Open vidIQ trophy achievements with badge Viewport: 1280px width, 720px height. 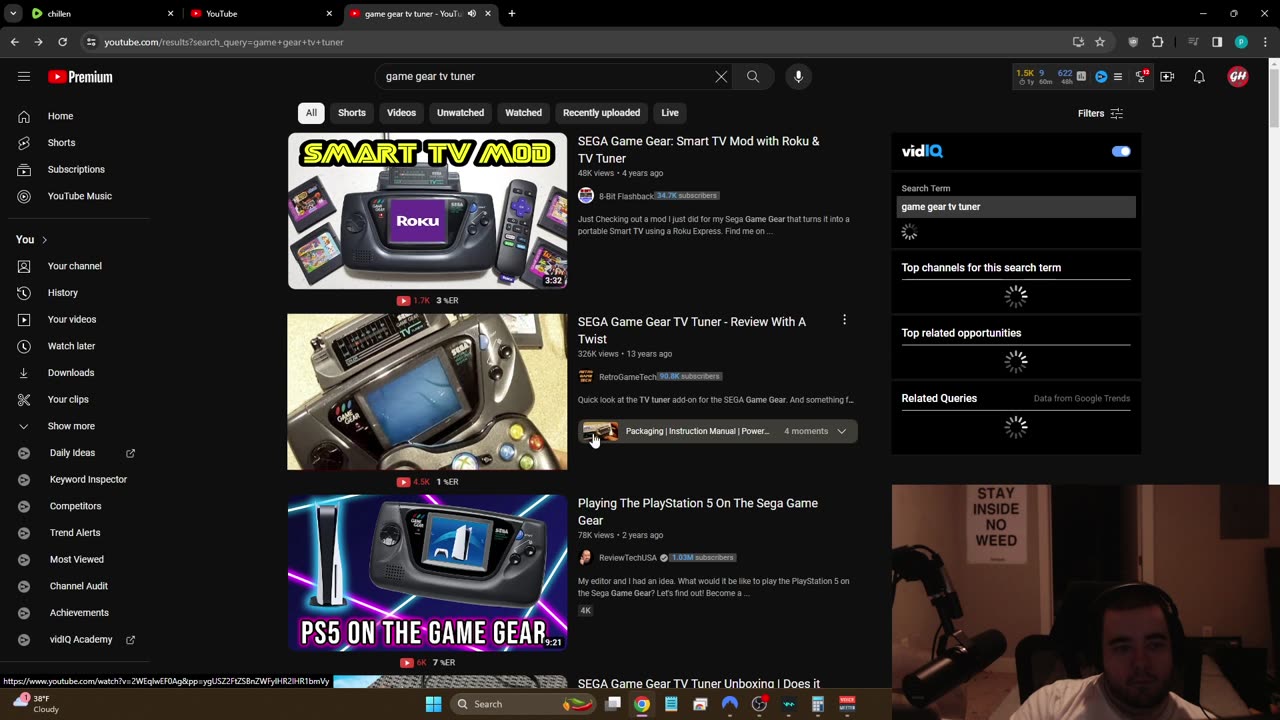pos(1141,76)
